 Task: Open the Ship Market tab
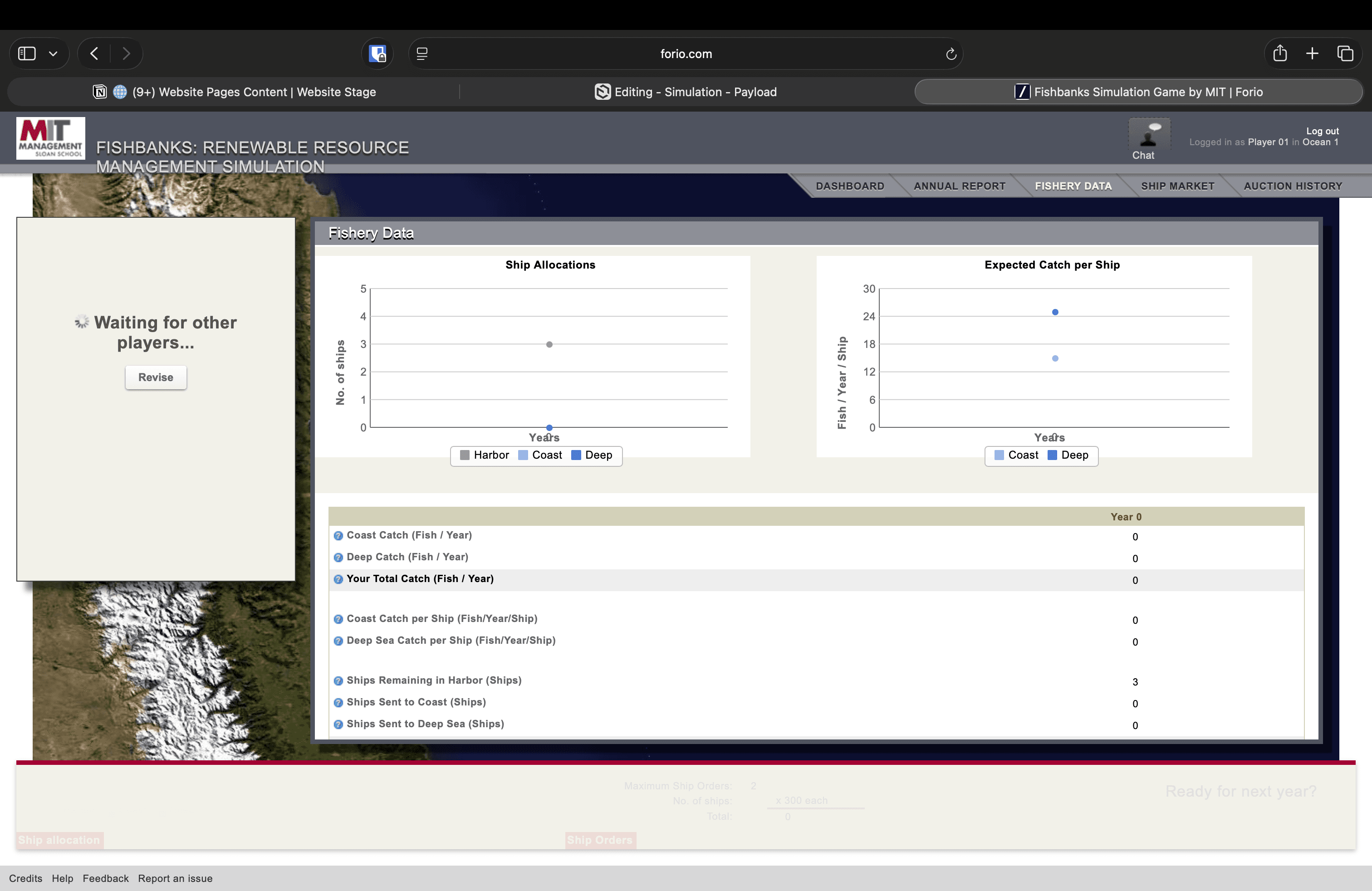[1177, 186]
